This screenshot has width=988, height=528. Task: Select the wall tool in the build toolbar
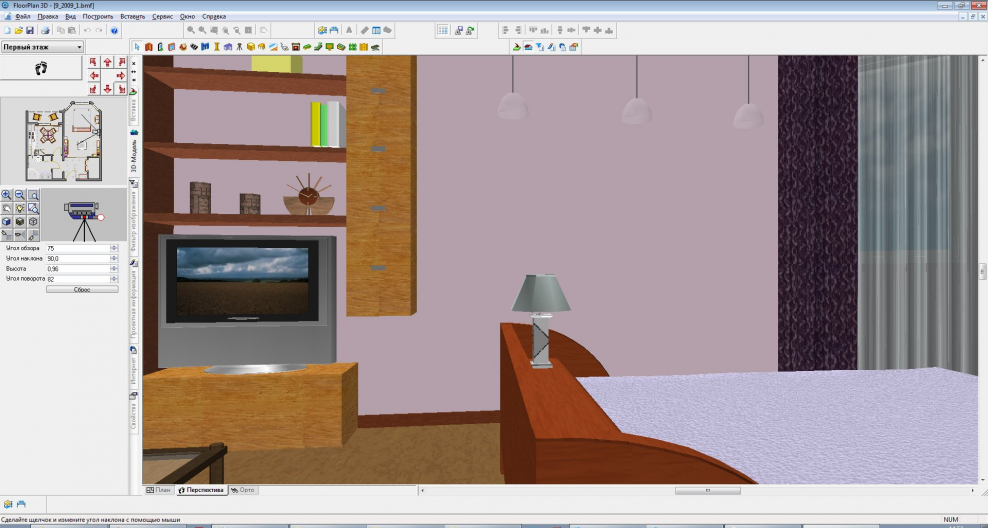tap(149, 47)
